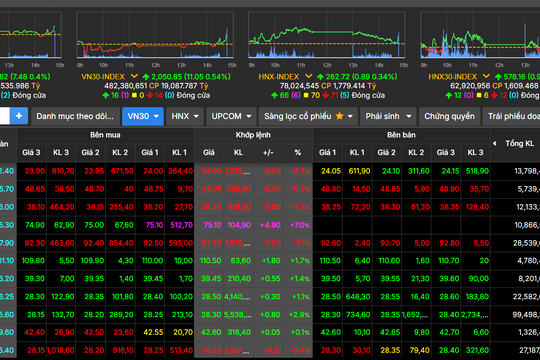Open the HNX30-INDEX chevron dropdown

(x=486, y=76)
